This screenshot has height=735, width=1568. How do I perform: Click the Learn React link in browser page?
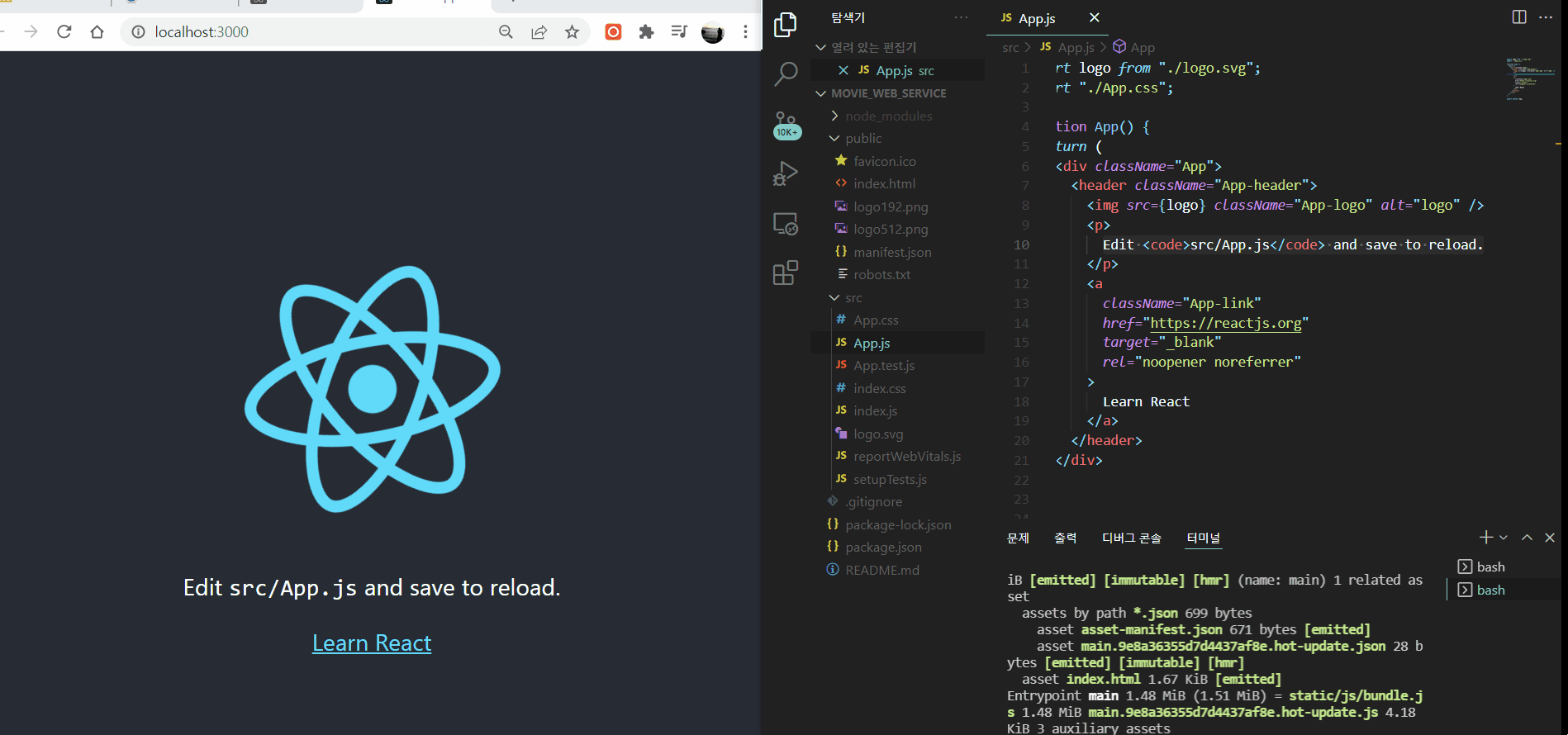372,643
